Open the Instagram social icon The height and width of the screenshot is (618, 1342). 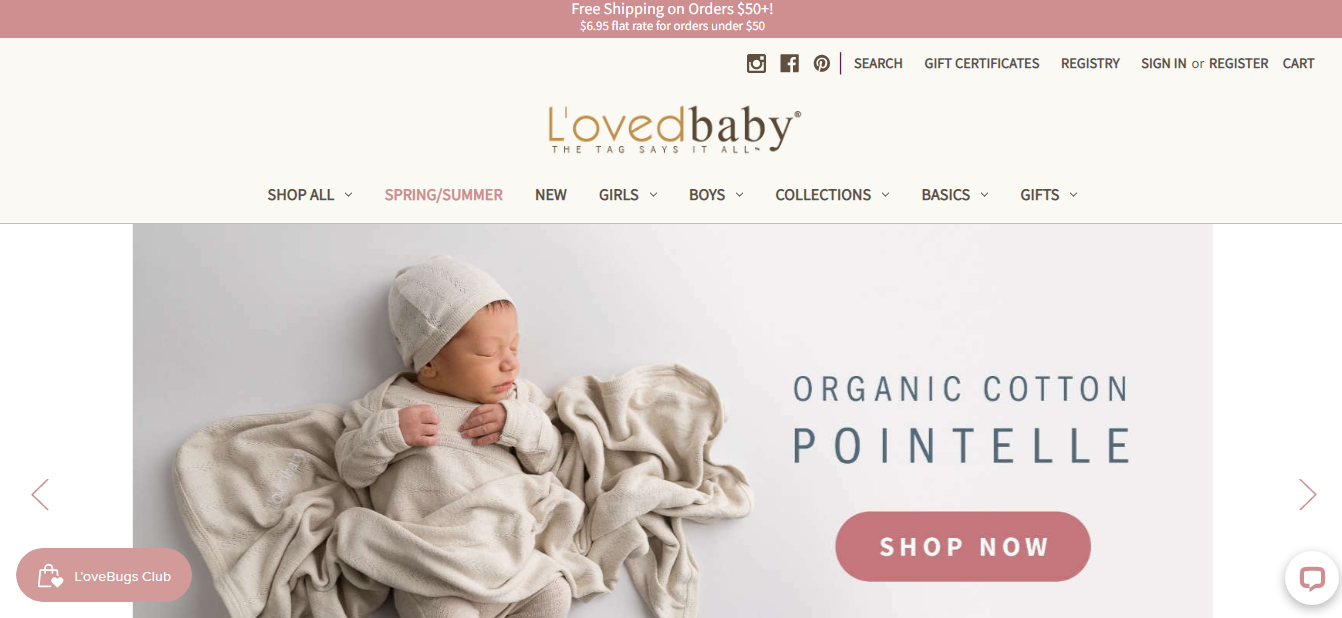(x=756, y=63)
